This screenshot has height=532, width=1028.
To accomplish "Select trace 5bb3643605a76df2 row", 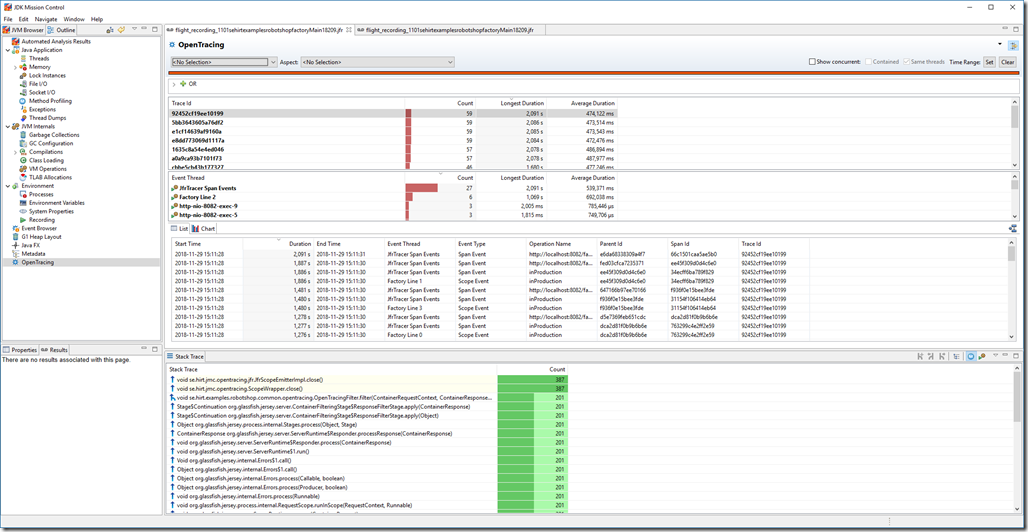I will 393,122.
